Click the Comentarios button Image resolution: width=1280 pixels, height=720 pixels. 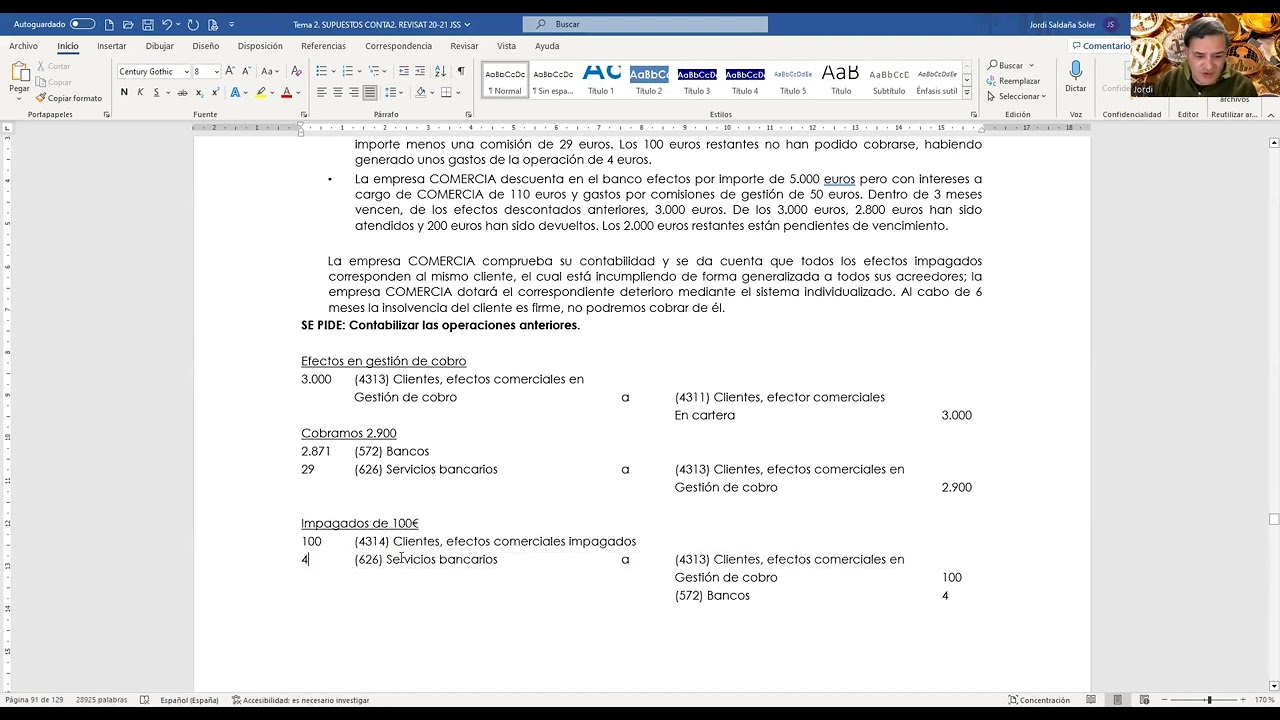tap(1101, 46)
